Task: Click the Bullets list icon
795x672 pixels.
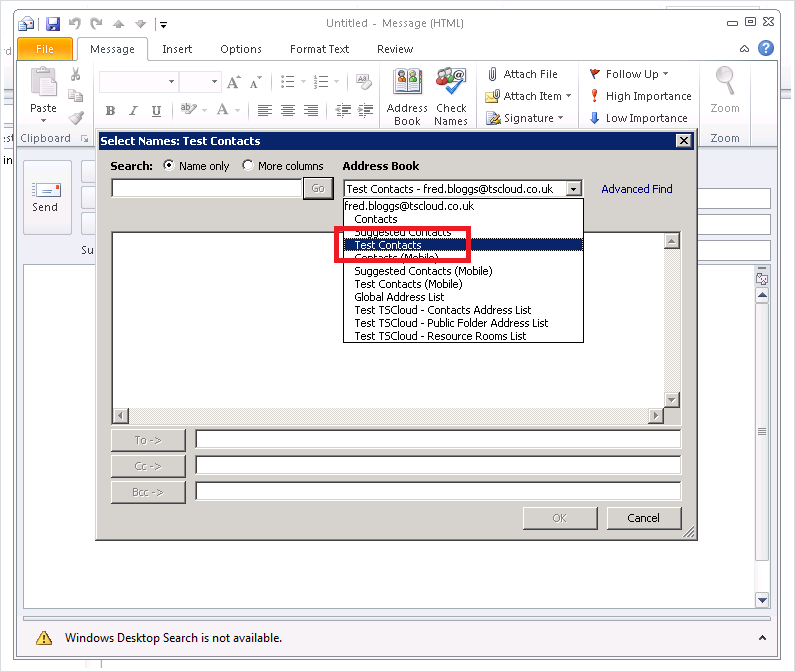Action: (x=287, y=82)
